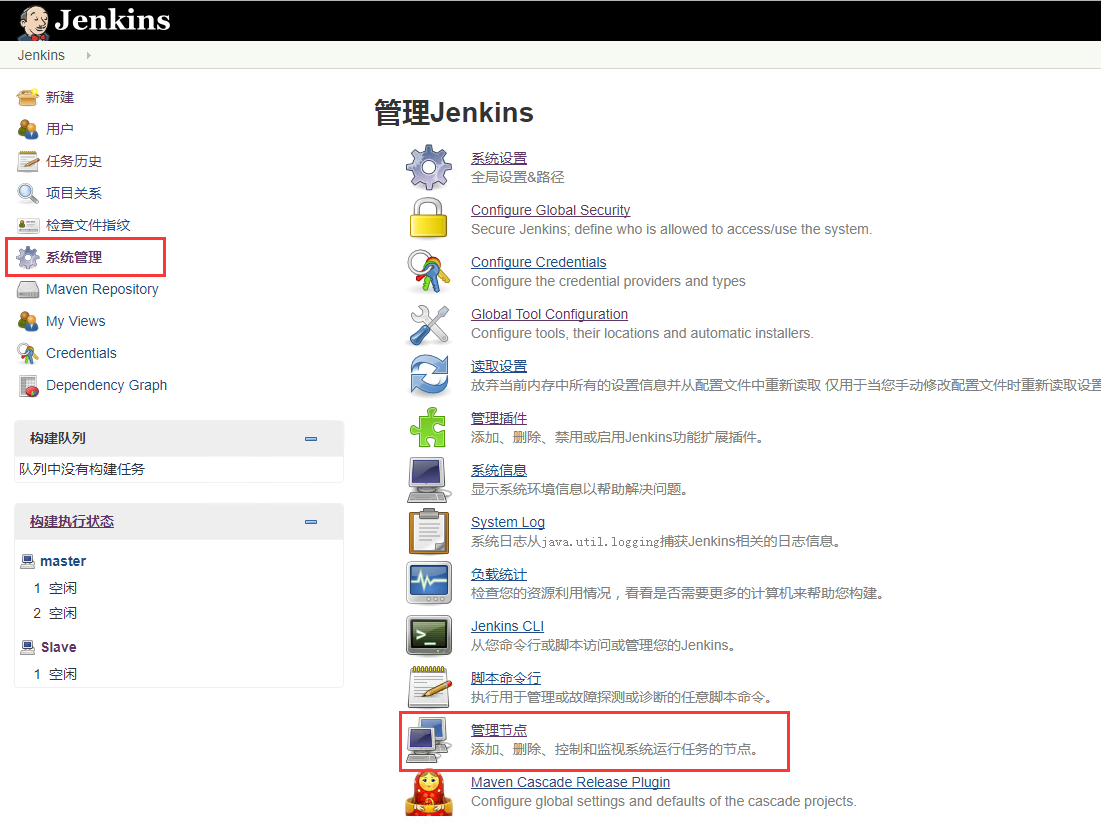Screen dimensions: 1101x823
Task: Click the heartbeat monitor 负载统计 icon
Action: [429, 583]
